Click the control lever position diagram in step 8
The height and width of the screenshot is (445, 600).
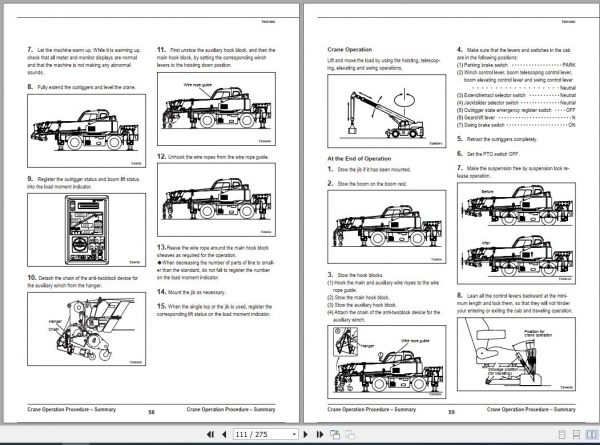[x=516, y=354]
